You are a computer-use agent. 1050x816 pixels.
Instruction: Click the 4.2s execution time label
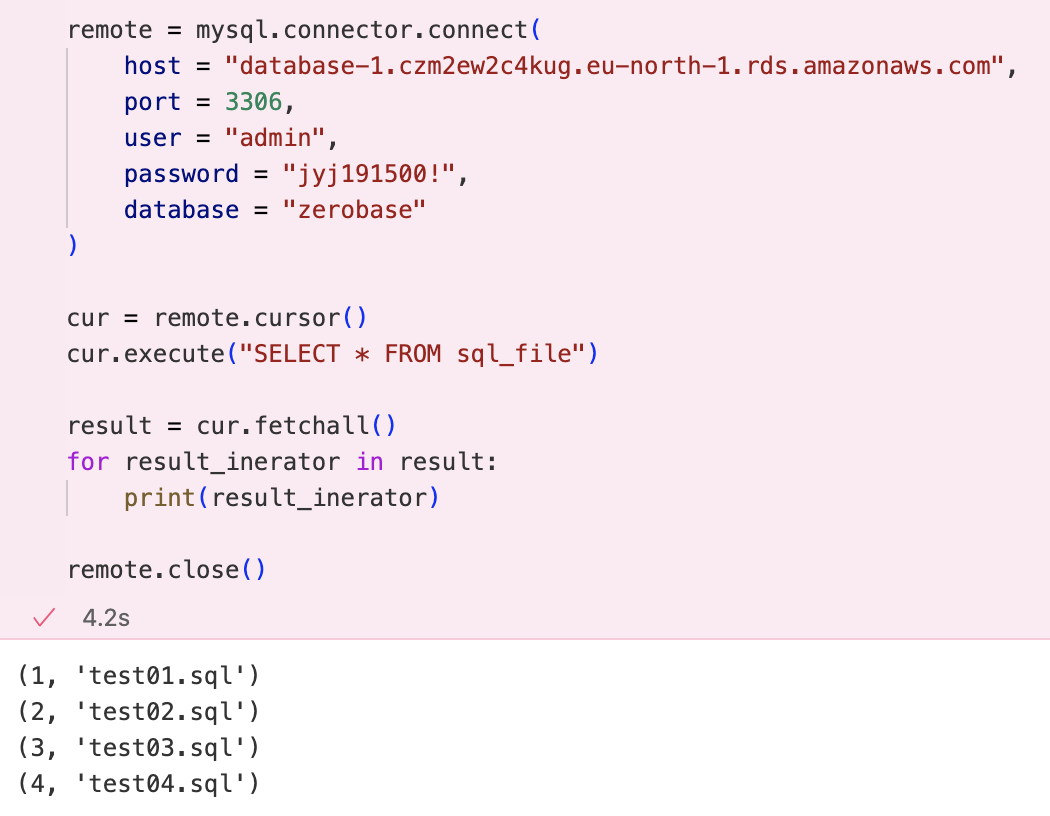tap(106, 618)
